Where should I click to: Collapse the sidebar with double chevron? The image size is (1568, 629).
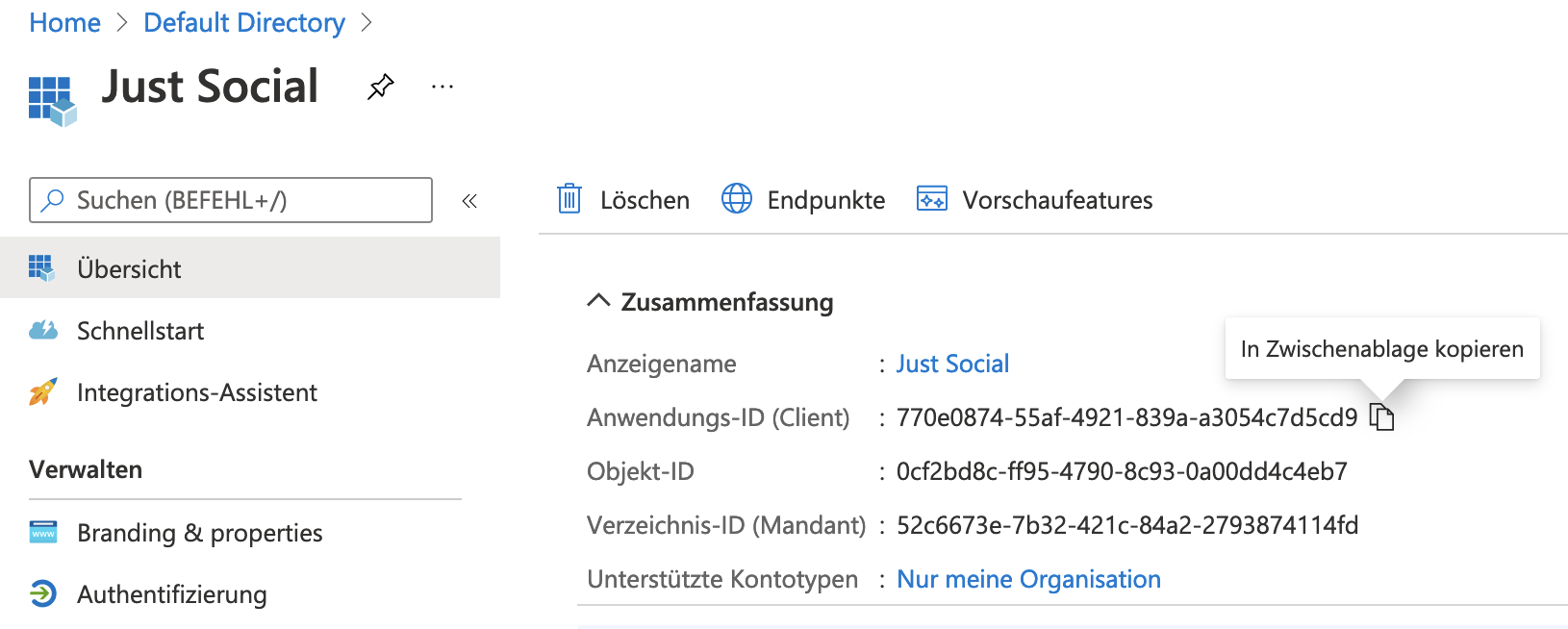469,201
